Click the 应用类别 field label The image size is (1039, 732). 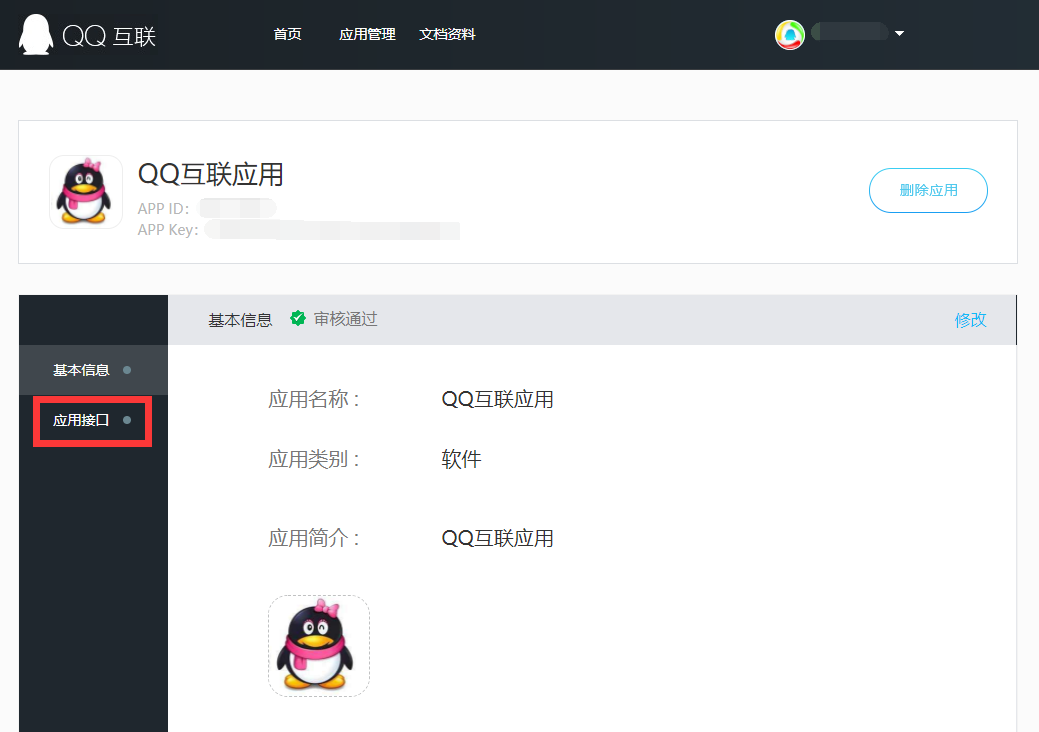coord(314,459)
